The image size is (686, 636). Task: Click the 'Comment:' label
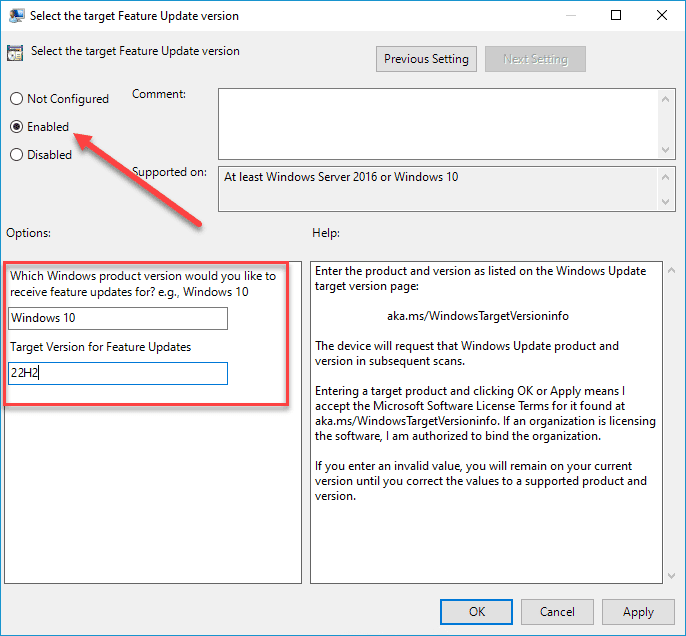click(159, 94)
